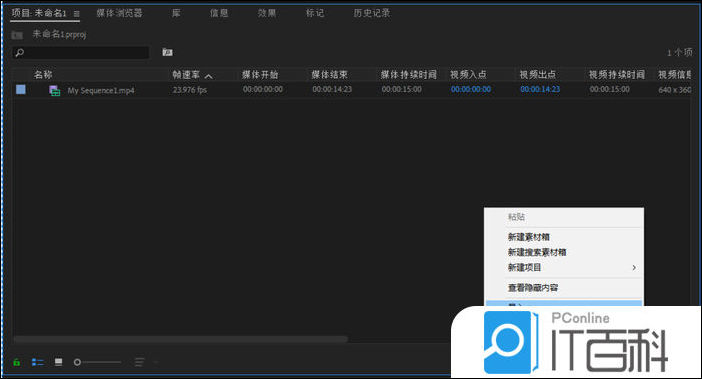The height and width of the screenshot is (379, 702).
Task: Open the 历史记录 tab
Action: click(372, 13)
